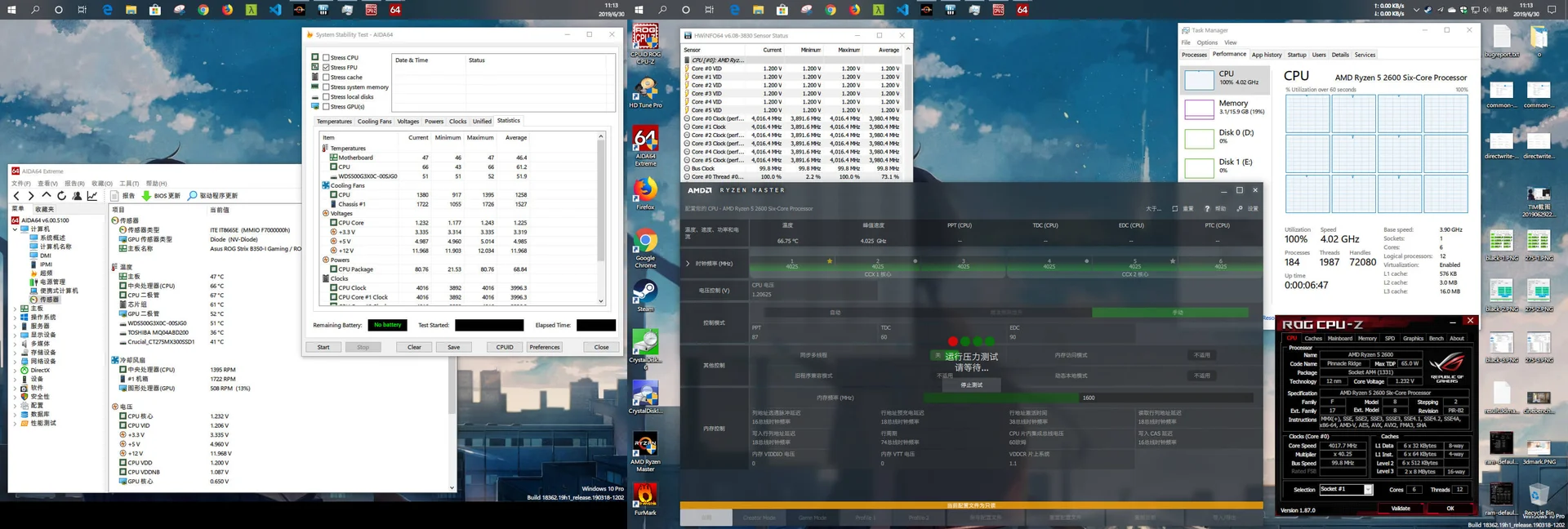The height and width of the screenshot is (529, 1568).
Task: Click core 1 frequency bar in Ryzen Master
Action: tap(791, 263)
